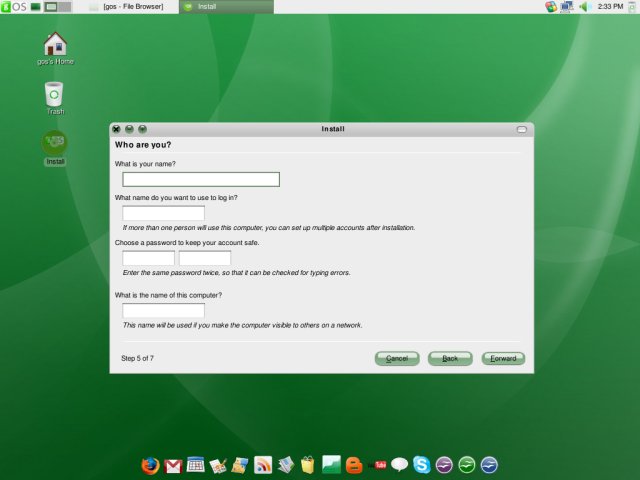Click the 'Who are you?' heading
The height and width of the screenshot is (480, 640).
tap(143, 145)
